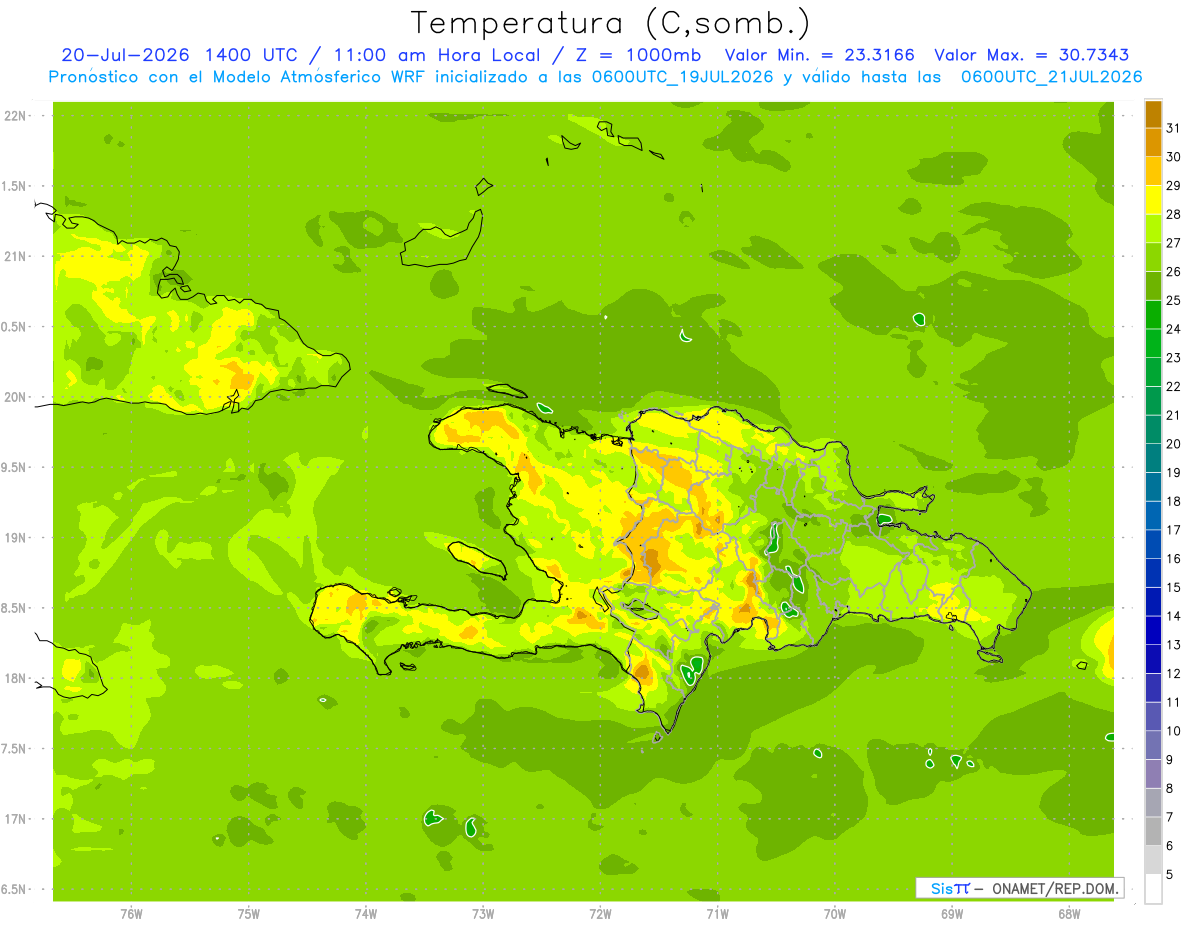Pick the swatch between 24 and 25
Viewport: 1200px width, 927px height.
[x=1153, y=315]
